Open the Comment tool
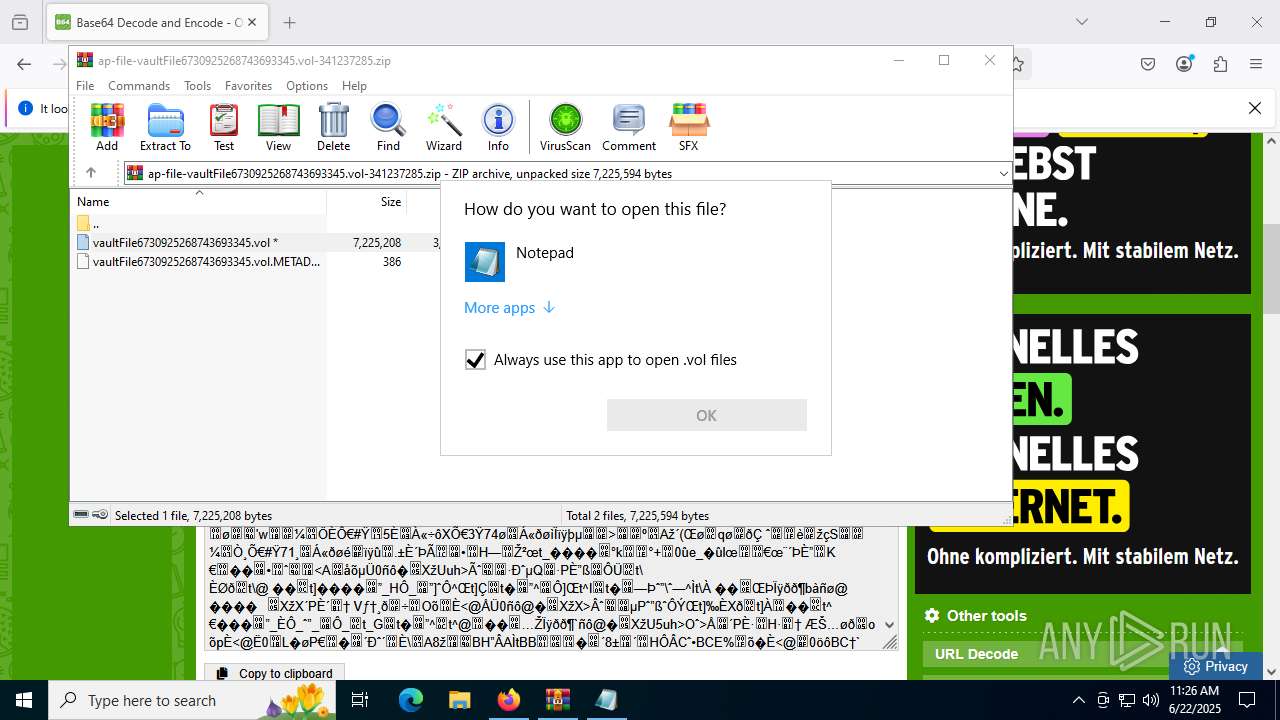Viewport: 1280px width, 720px height. [629, 127]
